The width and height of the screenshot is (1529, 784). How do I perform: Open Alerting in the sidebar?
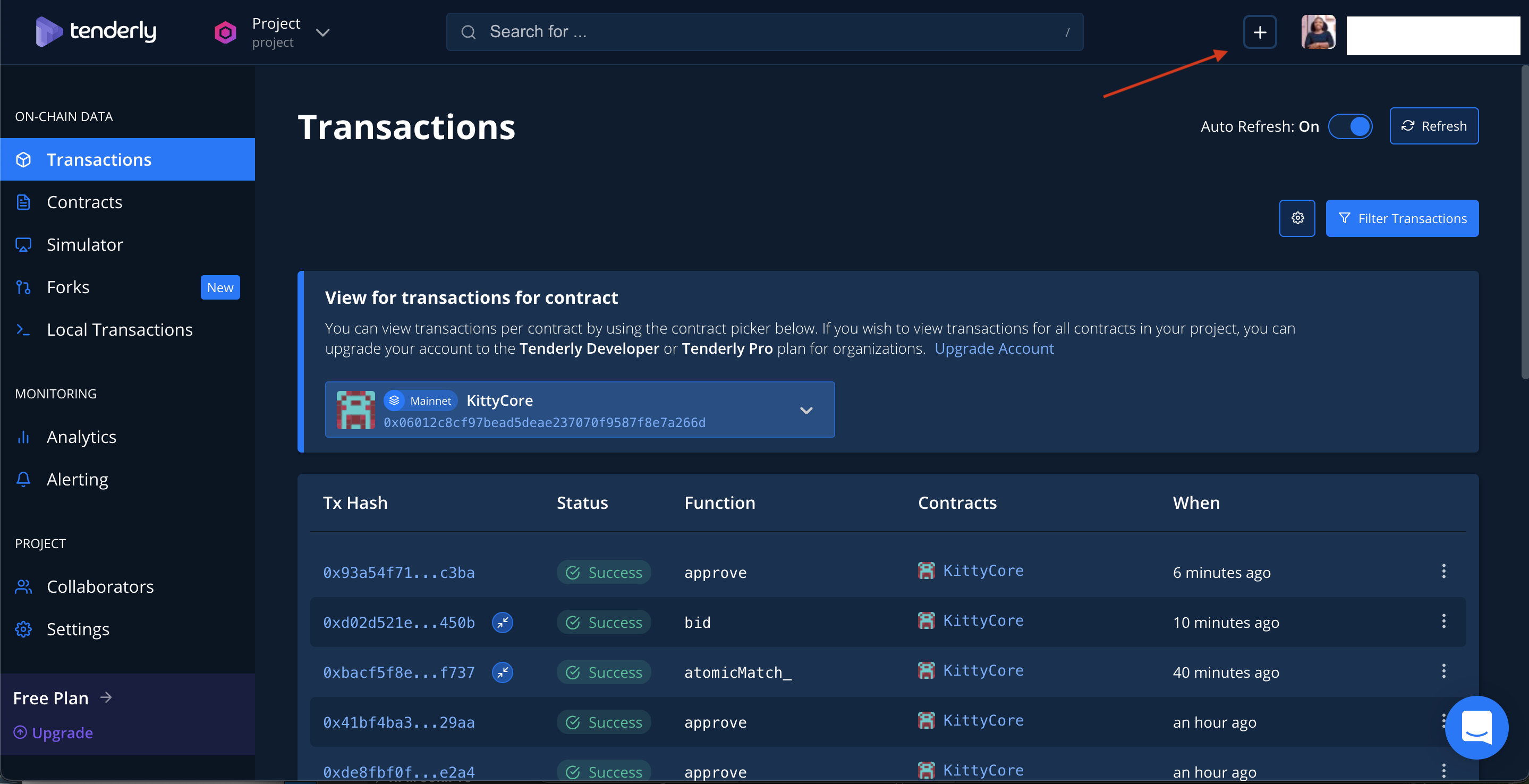click(128, 480)
